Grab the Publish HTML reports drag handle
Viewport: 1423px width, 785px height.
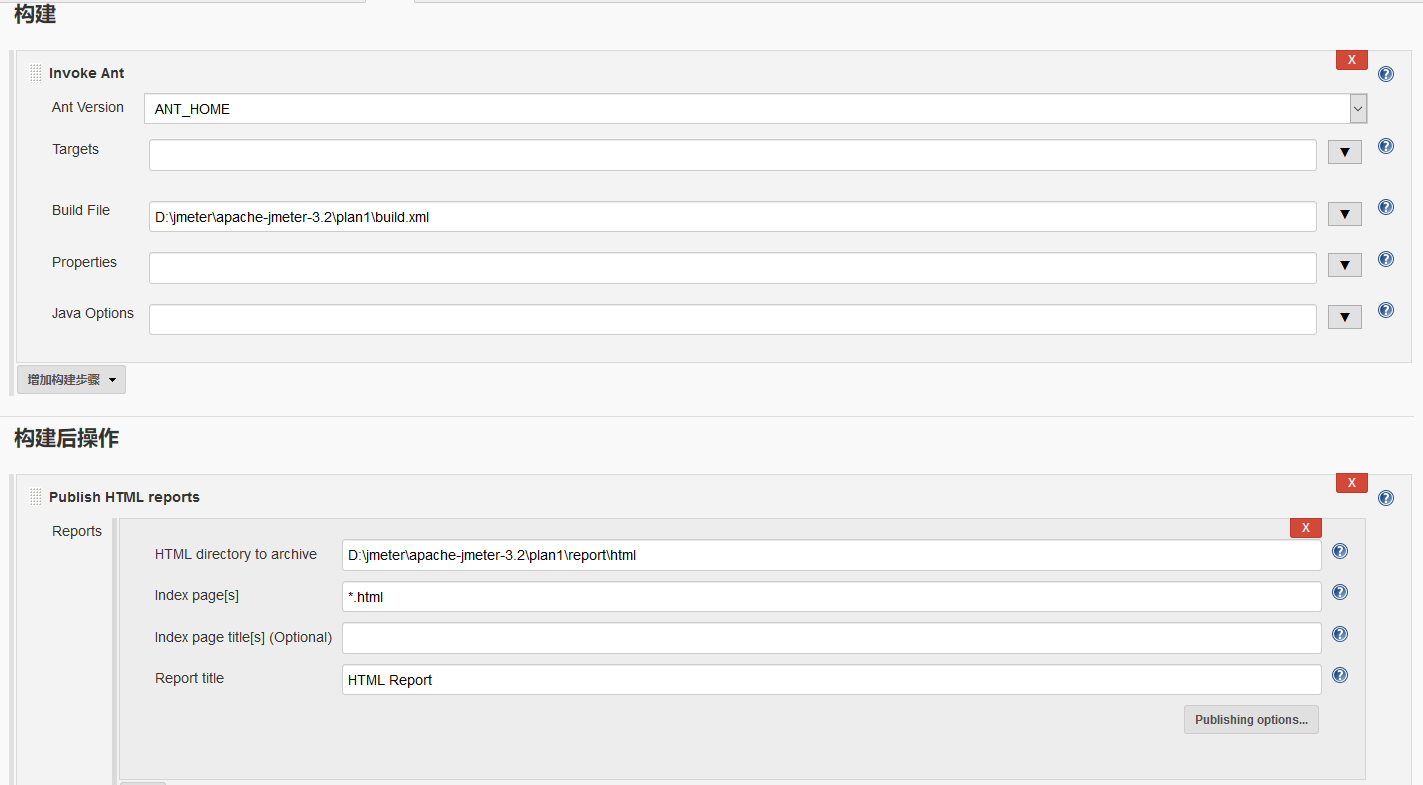[x=36, y=497]
